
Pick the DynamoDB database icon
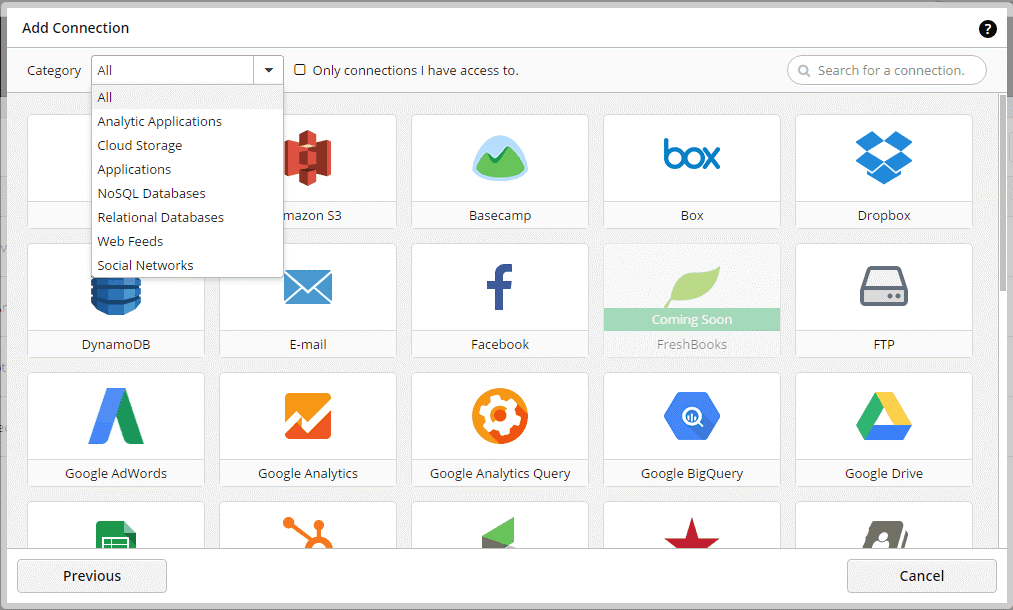[x=116, y=296]
